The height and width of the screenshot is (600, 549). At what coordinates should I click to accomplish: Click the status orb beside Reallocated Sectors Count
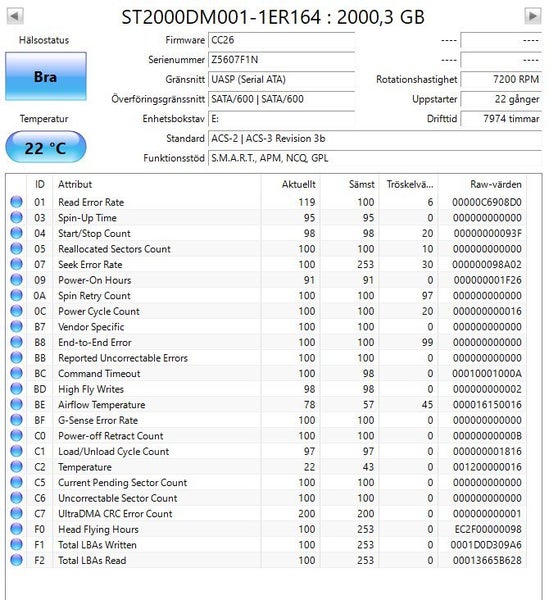pyautogui.click(x=16, y=248)
